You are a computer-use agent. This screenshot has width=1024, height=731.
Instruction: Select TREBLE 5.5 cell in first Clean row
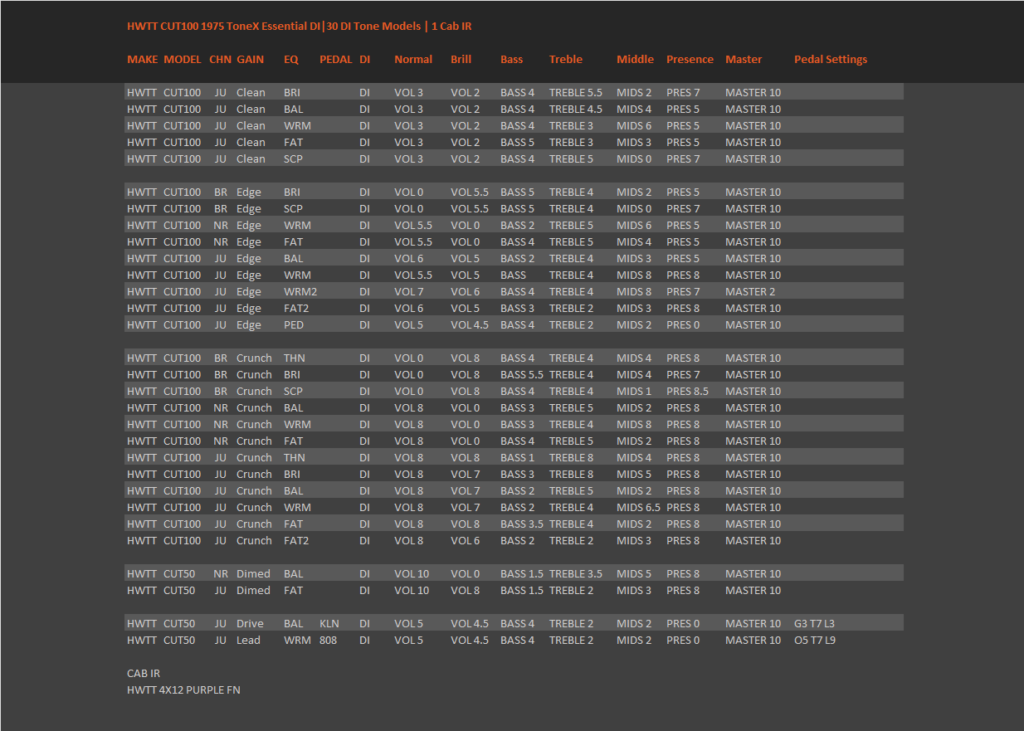point(575,92)
